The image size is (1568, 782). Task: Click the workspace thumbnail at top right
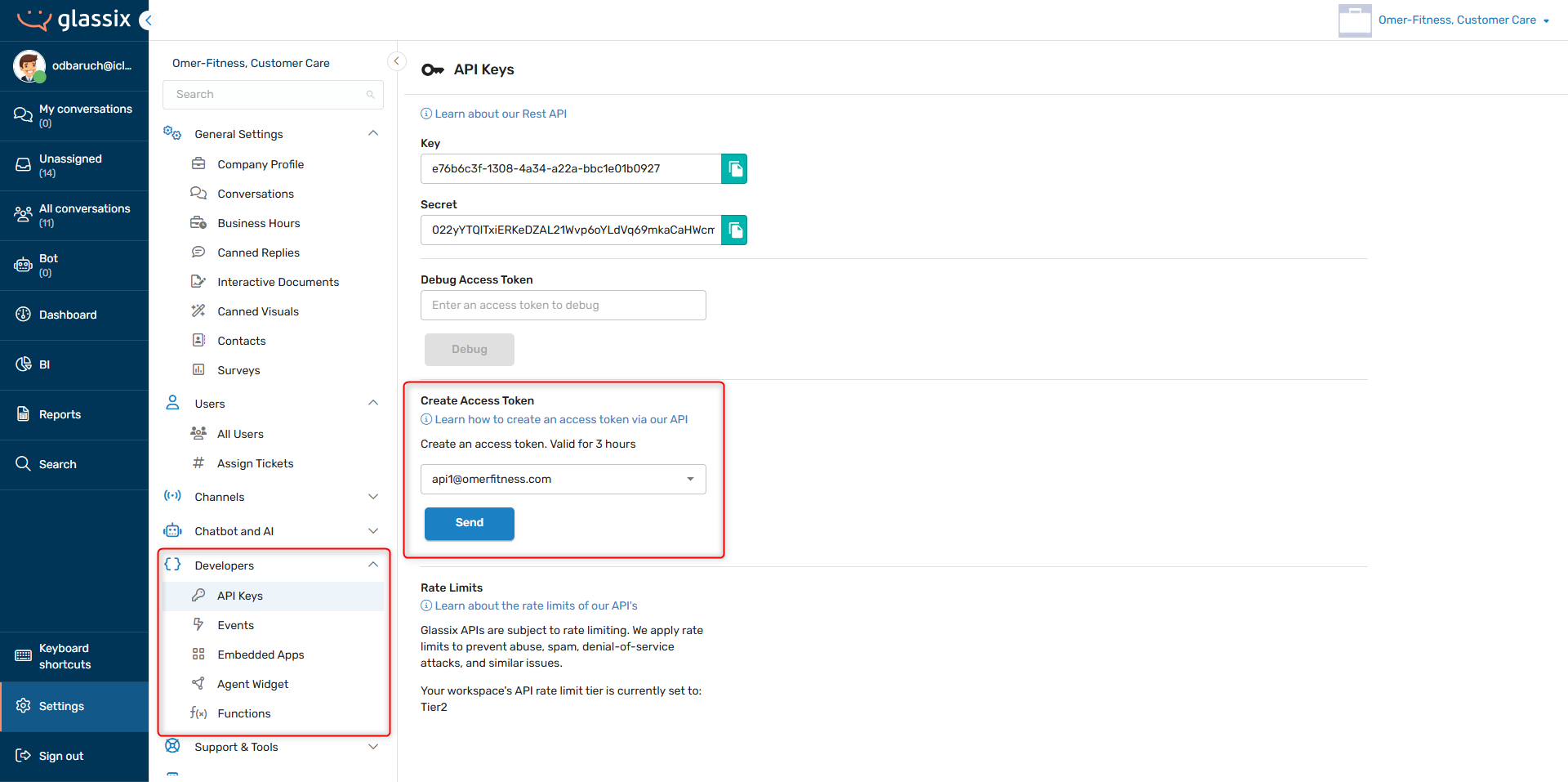(x=1355, y=20)
